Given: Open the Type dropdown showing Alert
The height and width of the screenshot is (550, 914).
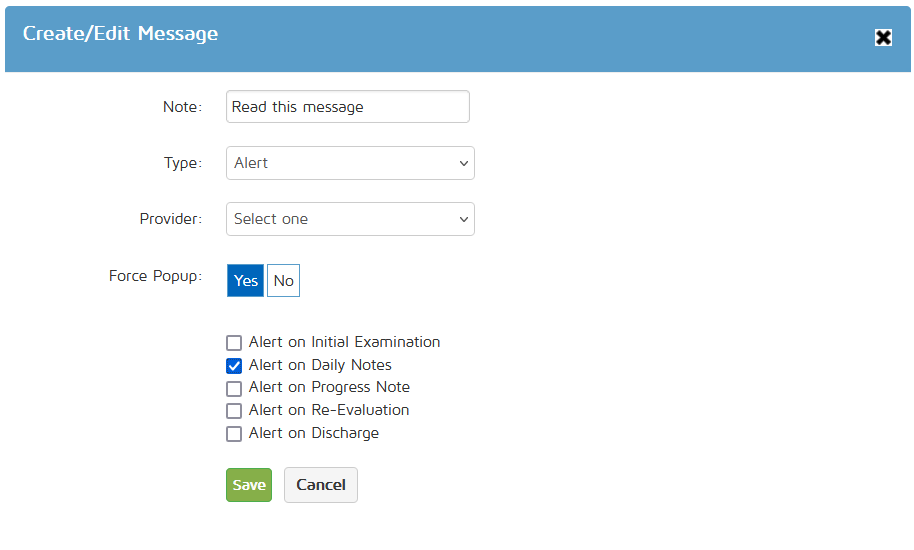Looking at the screenshot, I should pos(340,163).
